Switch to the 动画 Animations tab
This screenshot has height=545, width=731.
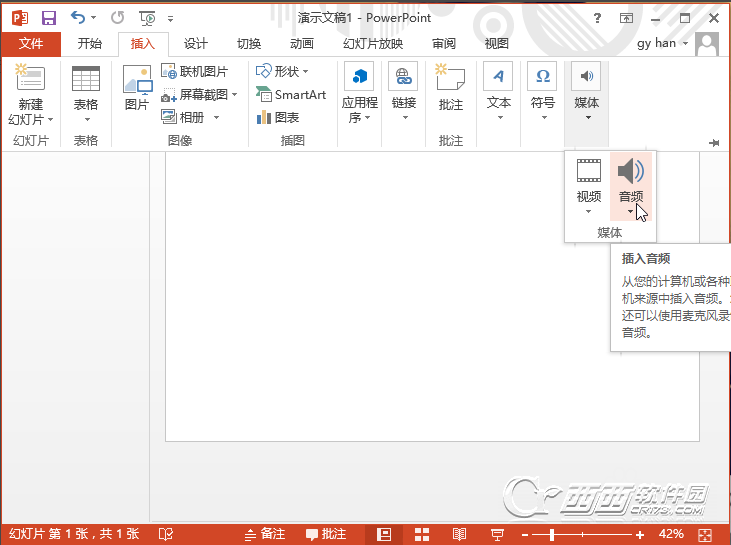pyautogui.click(x=302, y=44)
